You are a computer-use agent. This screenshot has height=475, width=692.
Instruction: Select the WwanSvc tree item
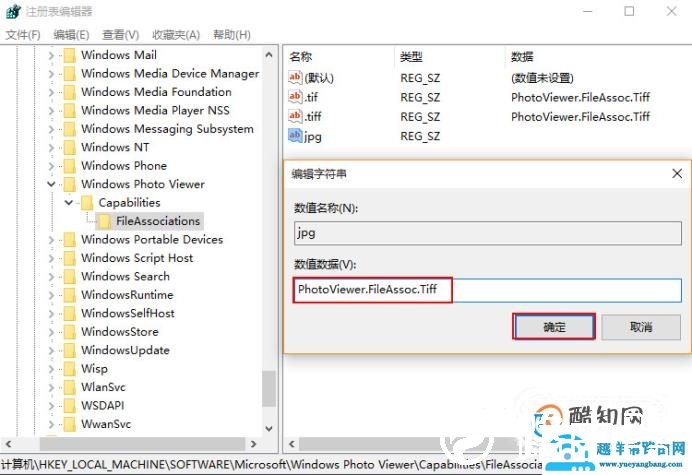tap(106, 424)
